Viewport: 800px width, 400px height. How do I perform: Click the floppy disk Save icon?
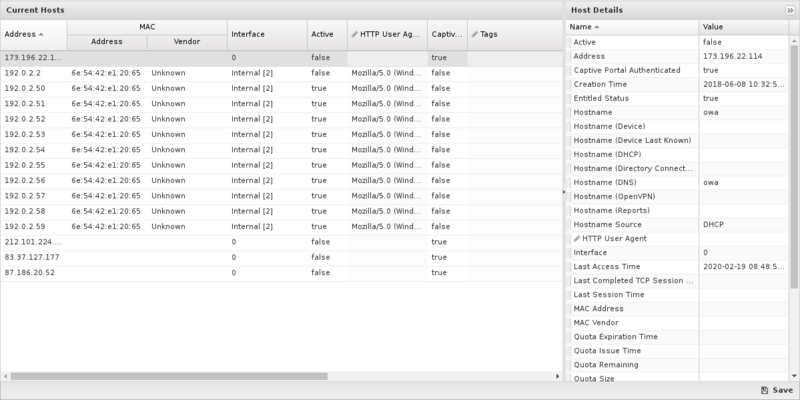coord(764,390)
